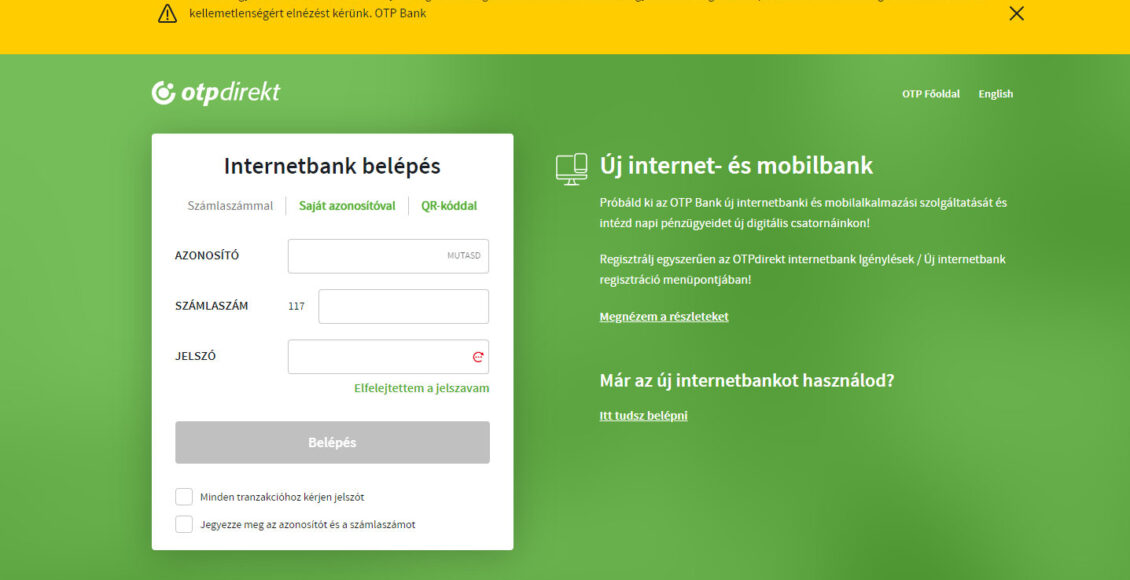
Task: Switch language to English
Action: (995, 94)
